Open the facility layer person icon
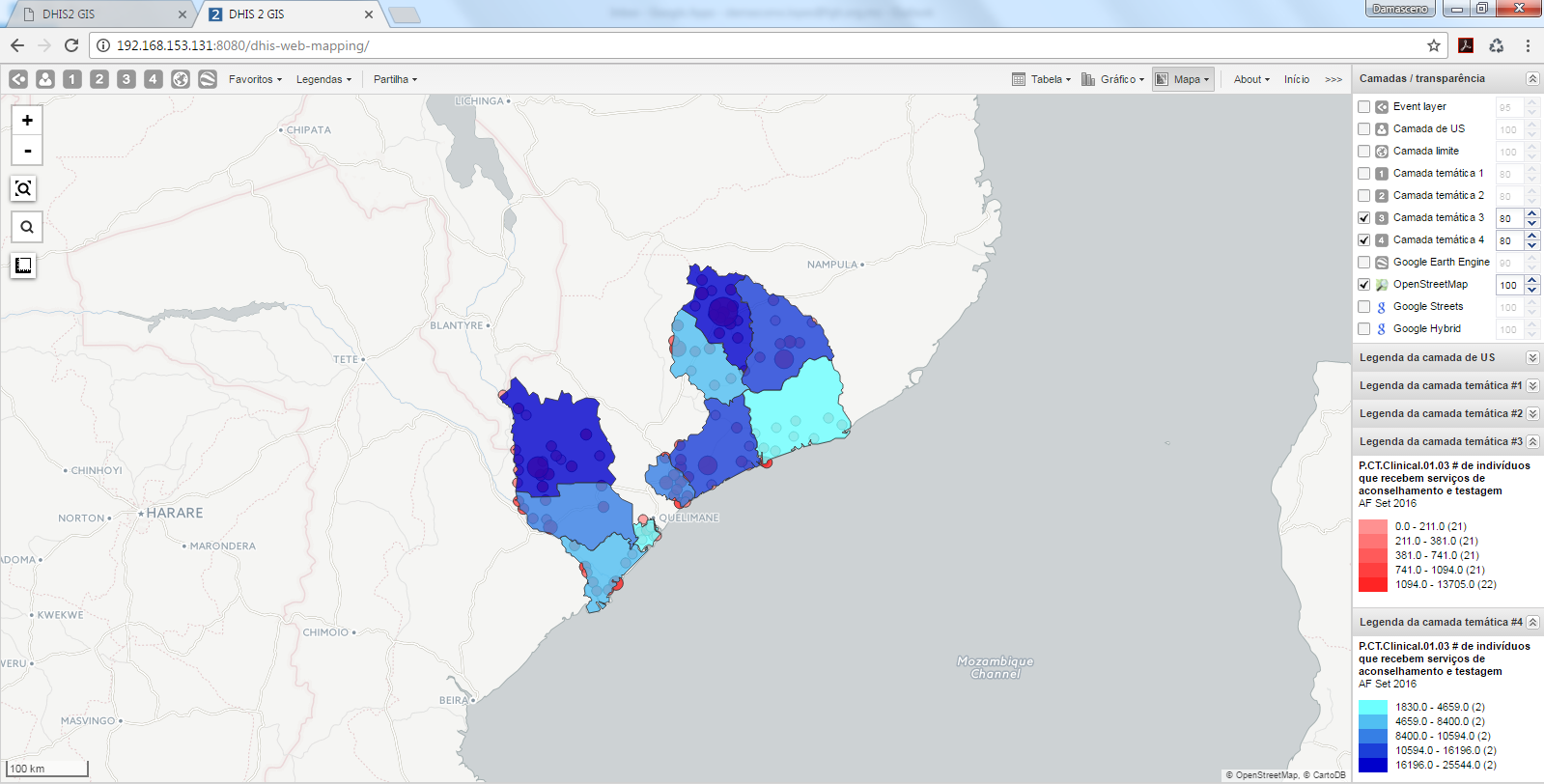 coord(45,79)
